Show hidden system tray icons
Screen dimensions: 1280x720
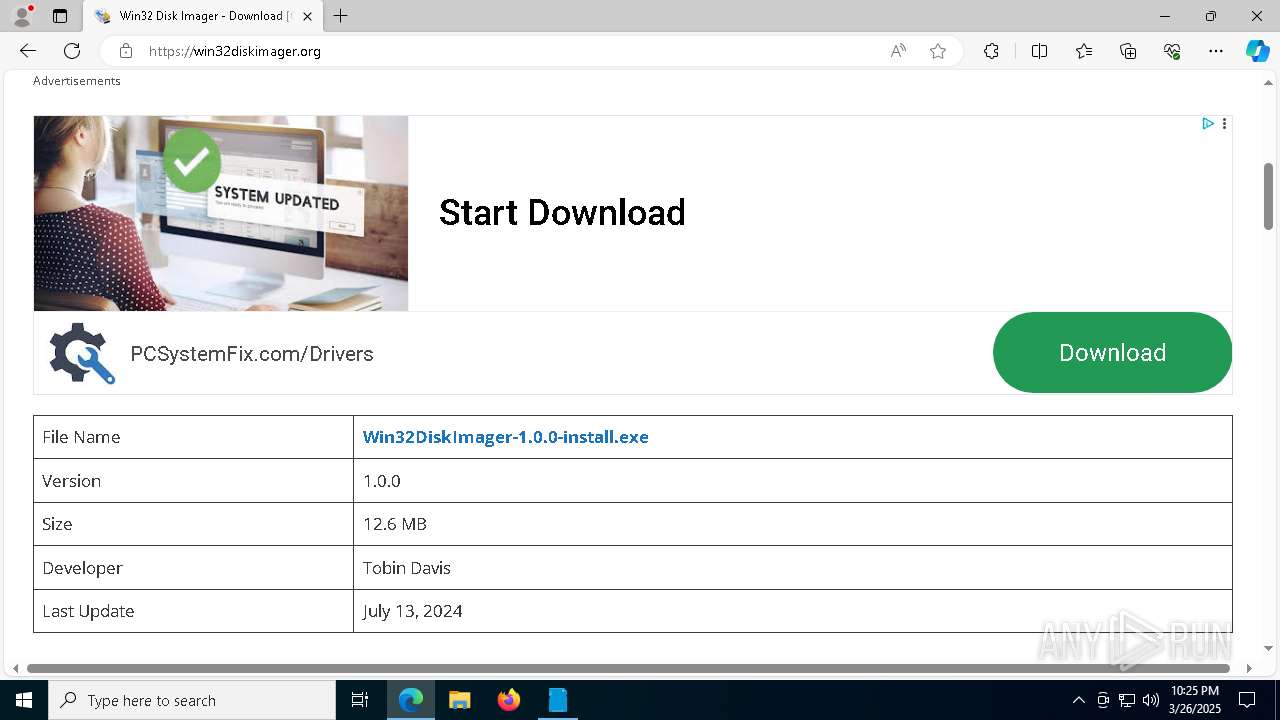[x=1078, y=700]
